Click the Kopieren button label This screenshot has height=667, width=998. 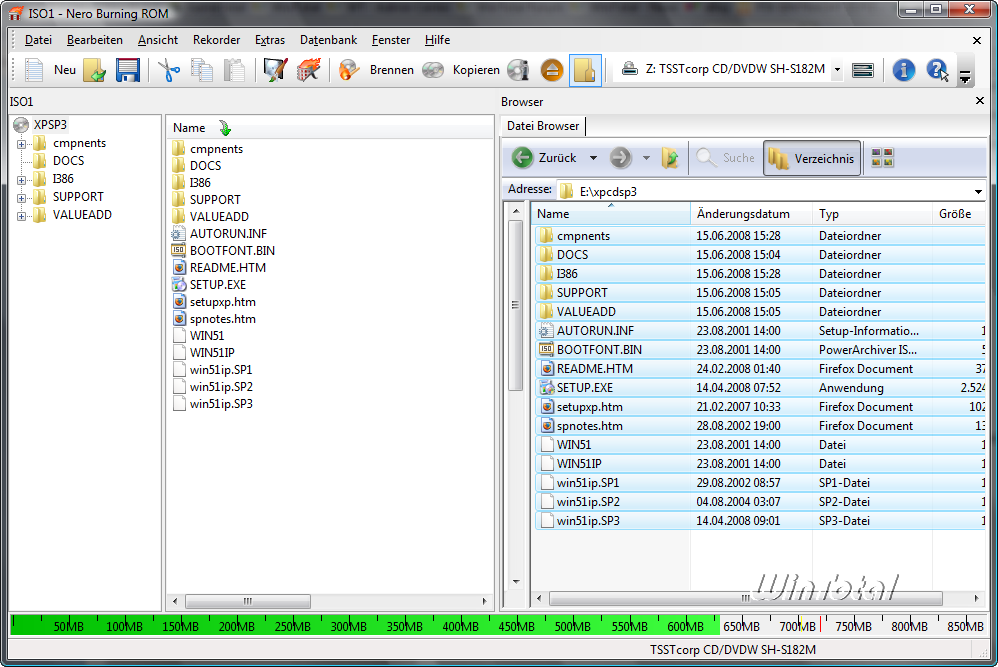pyautogui.click(x=476, y=70)
